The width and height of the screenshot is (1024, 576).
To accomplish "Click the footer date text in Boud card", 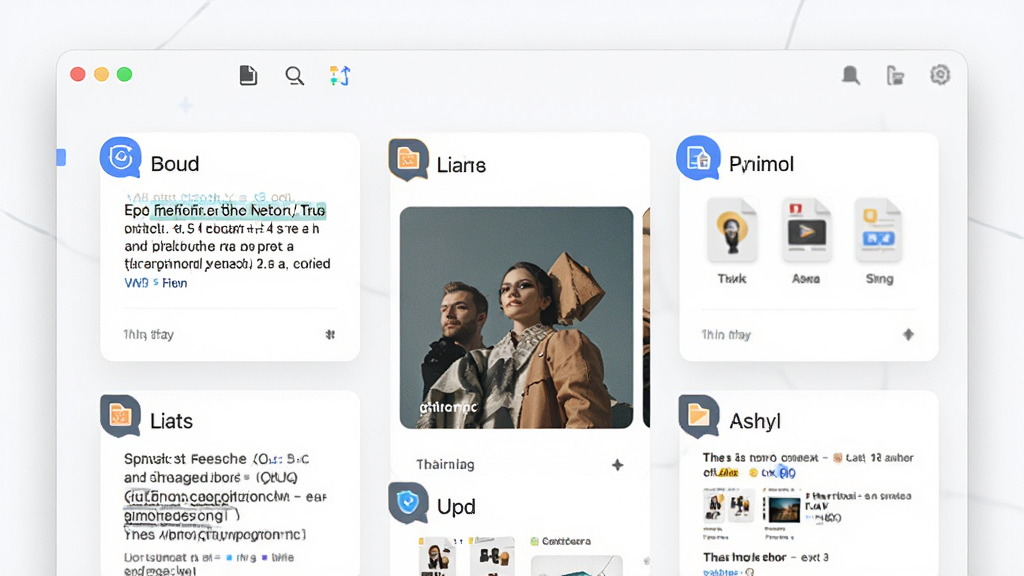I will click(149, 334).
